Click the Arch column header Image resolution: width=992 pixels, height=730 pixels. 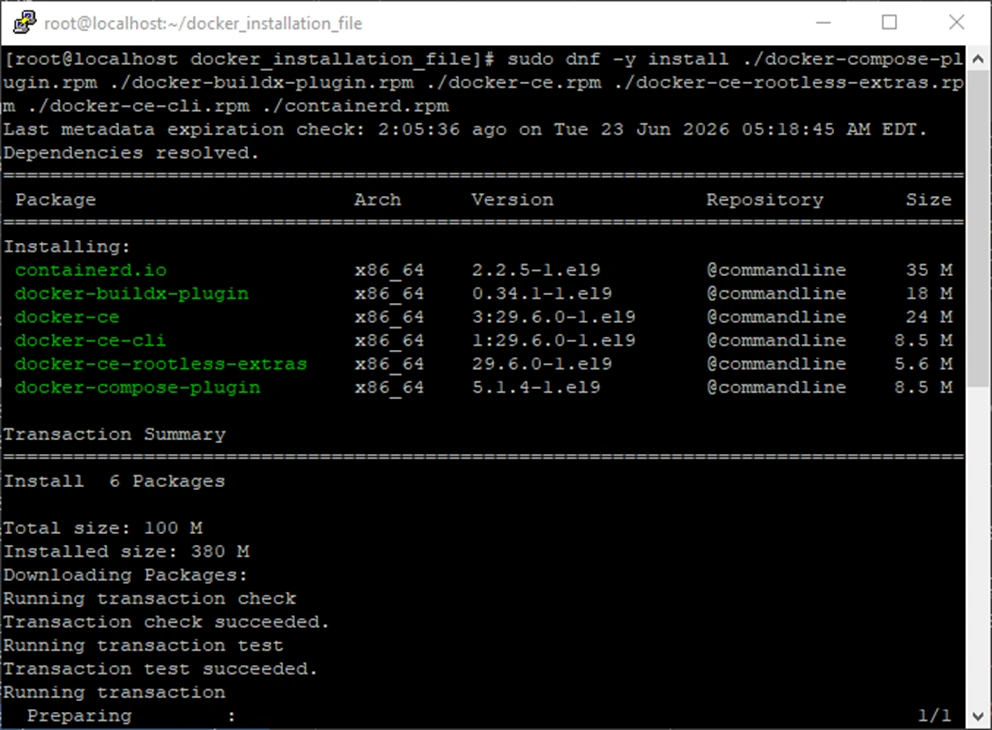pos(378,200)
